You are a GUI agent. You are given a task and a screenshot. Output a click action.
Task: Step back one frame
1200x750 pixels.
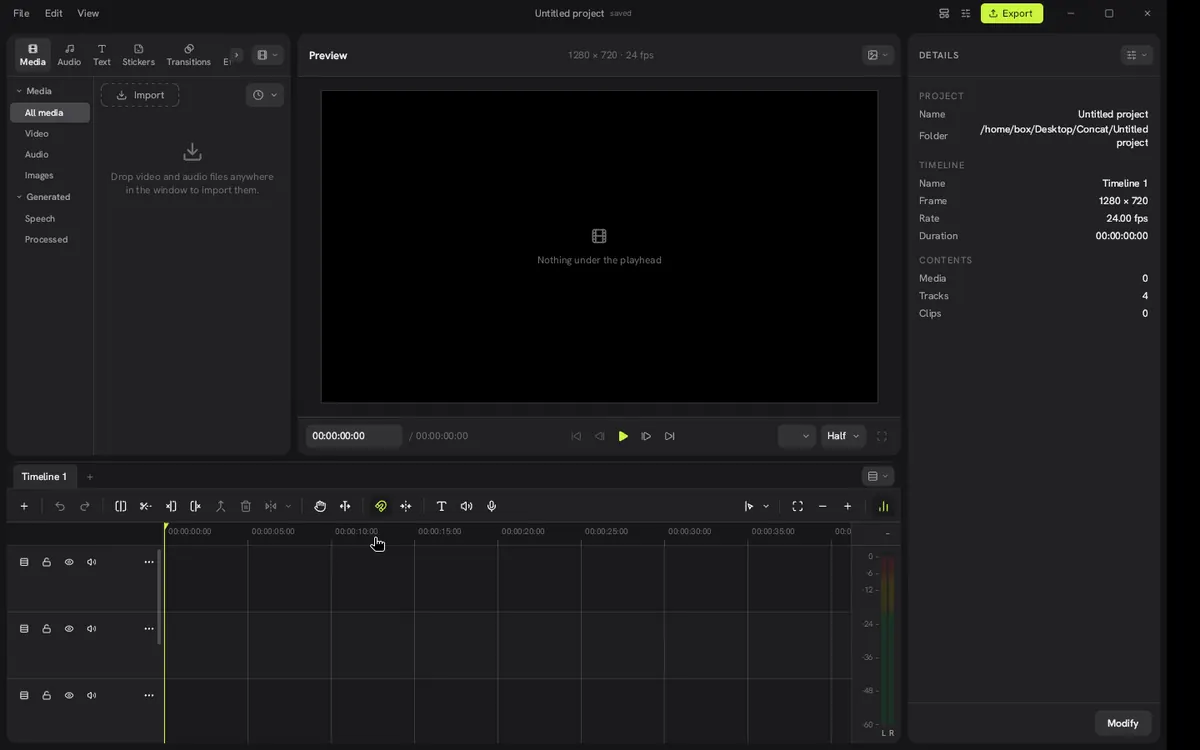pos(600,436)
